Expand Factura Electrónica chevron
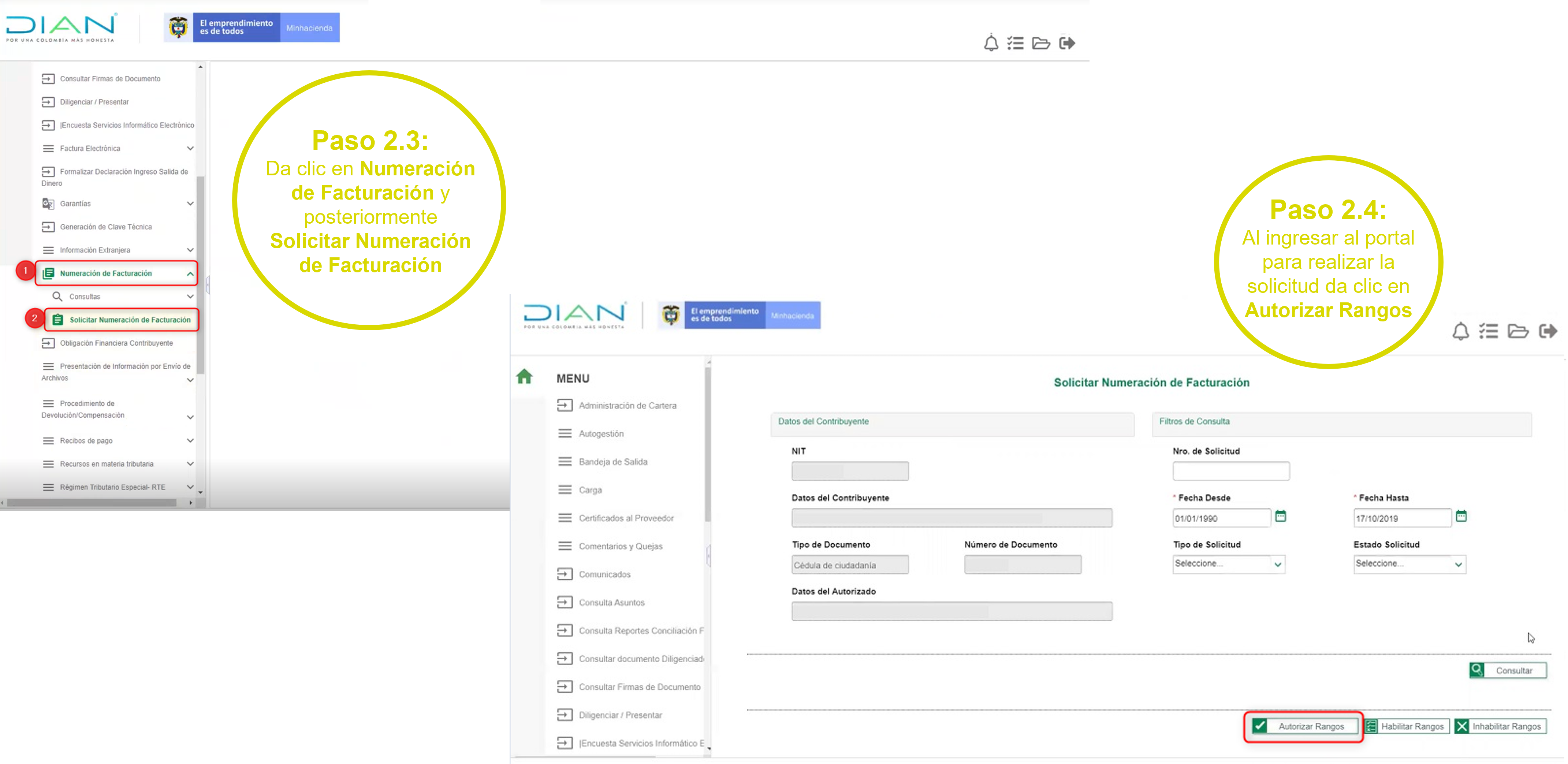The image size is (1568, 764). 190,149
